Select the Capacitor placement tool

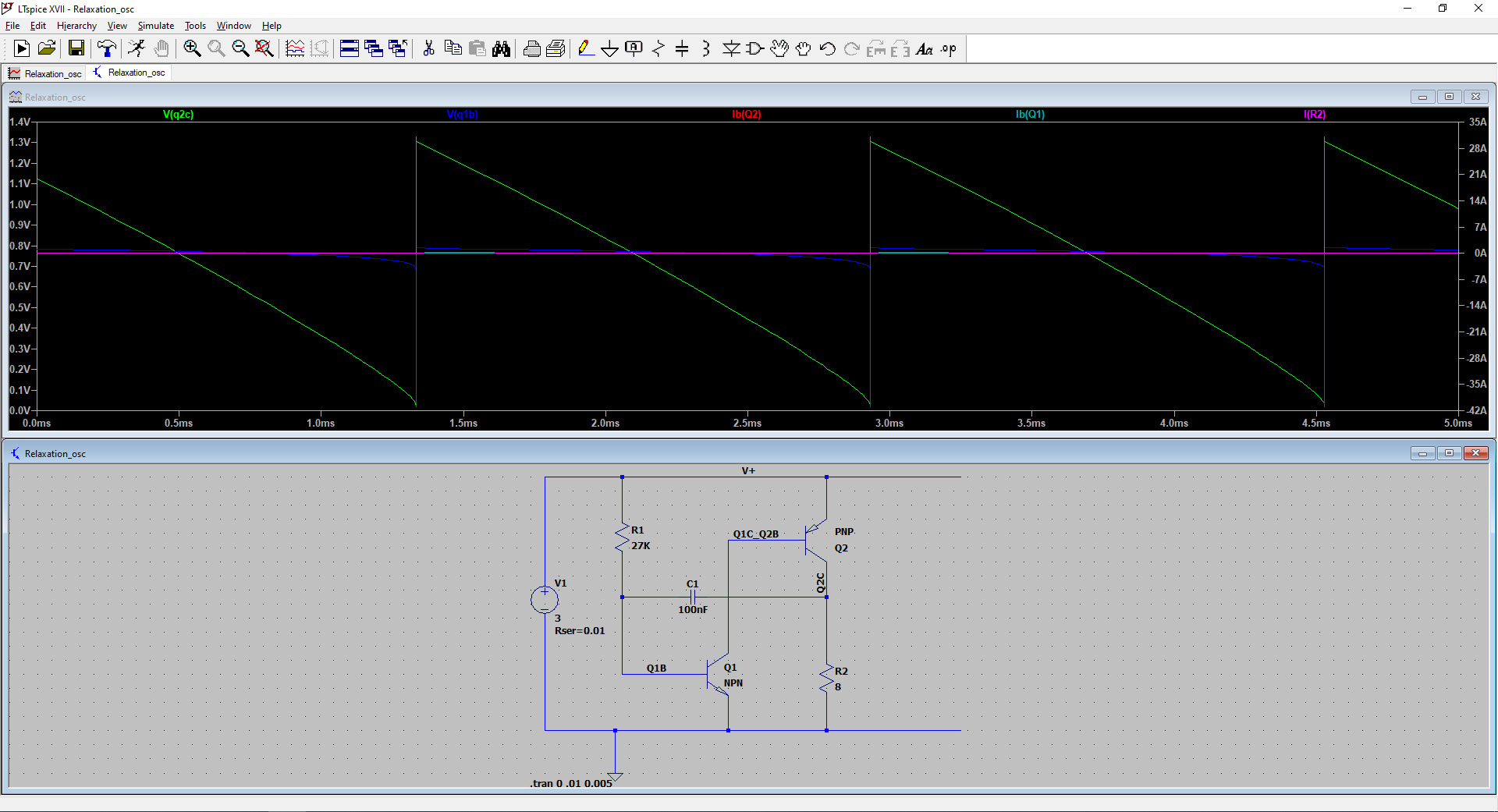tap(682, 48)
